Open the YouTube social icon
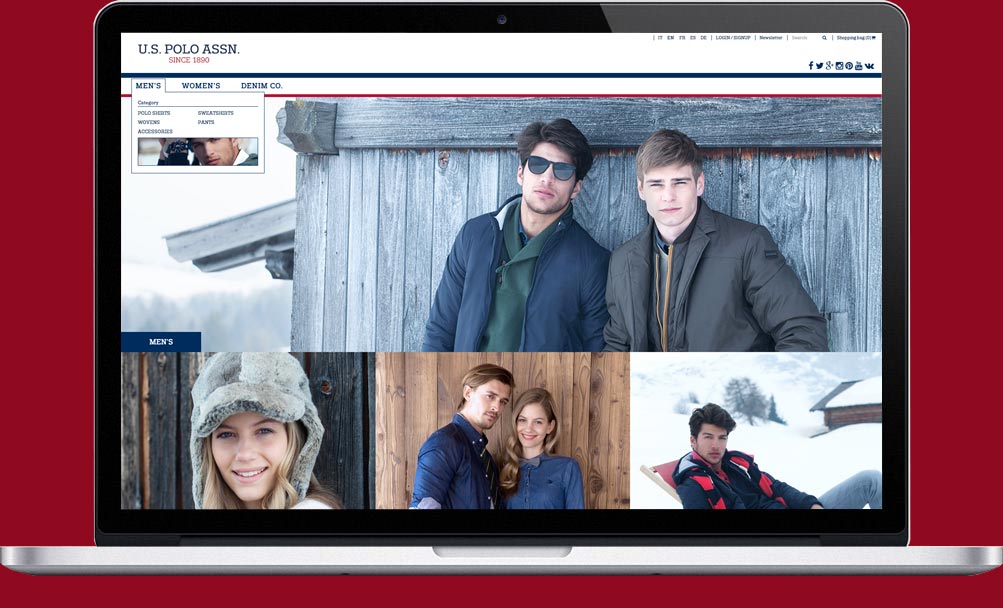 (x=859, y=66)
